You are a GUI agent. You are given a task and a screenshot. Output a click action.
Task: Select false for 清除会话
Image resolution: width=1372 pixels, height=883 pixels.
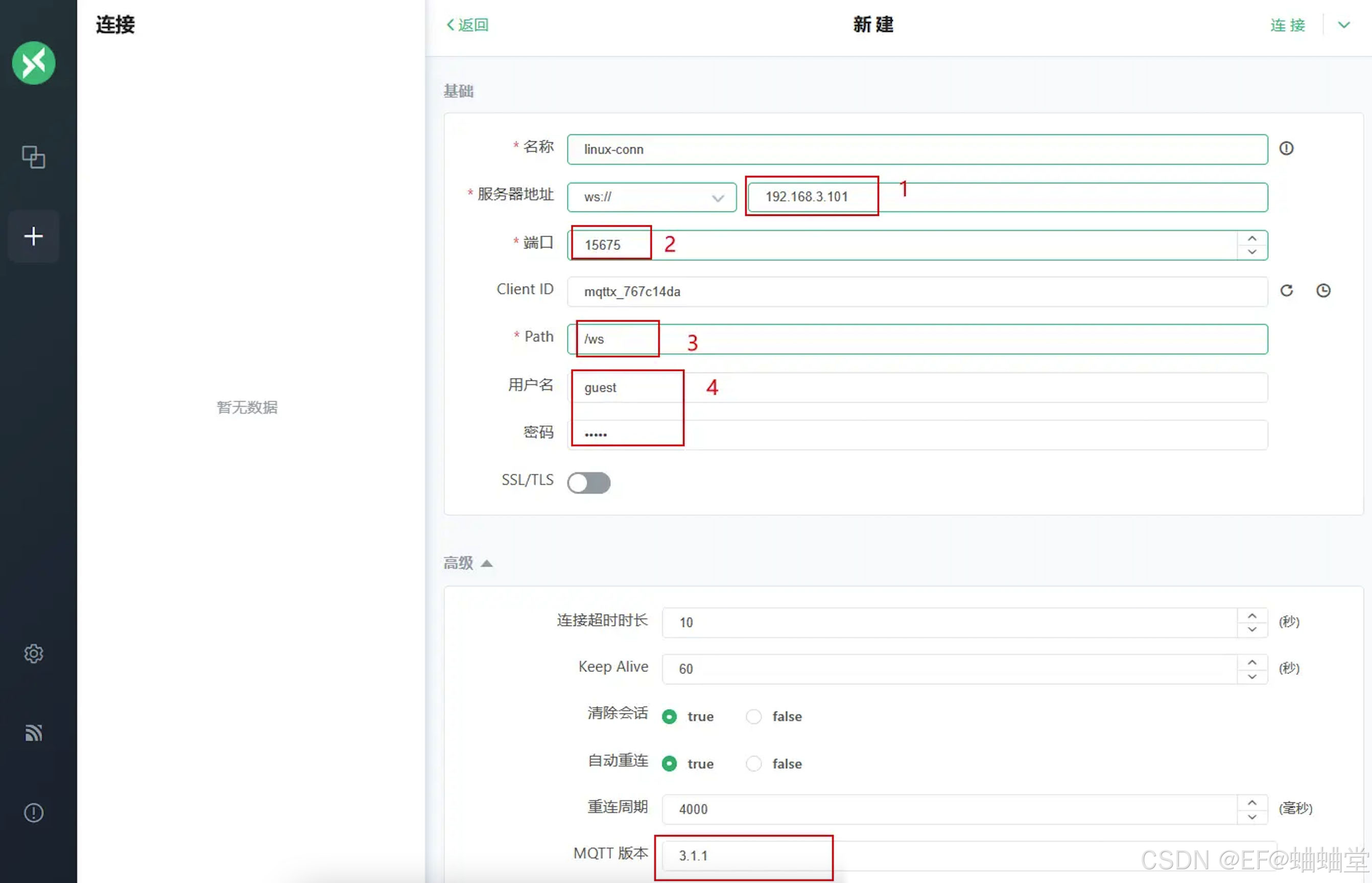(x=774, y=717)
